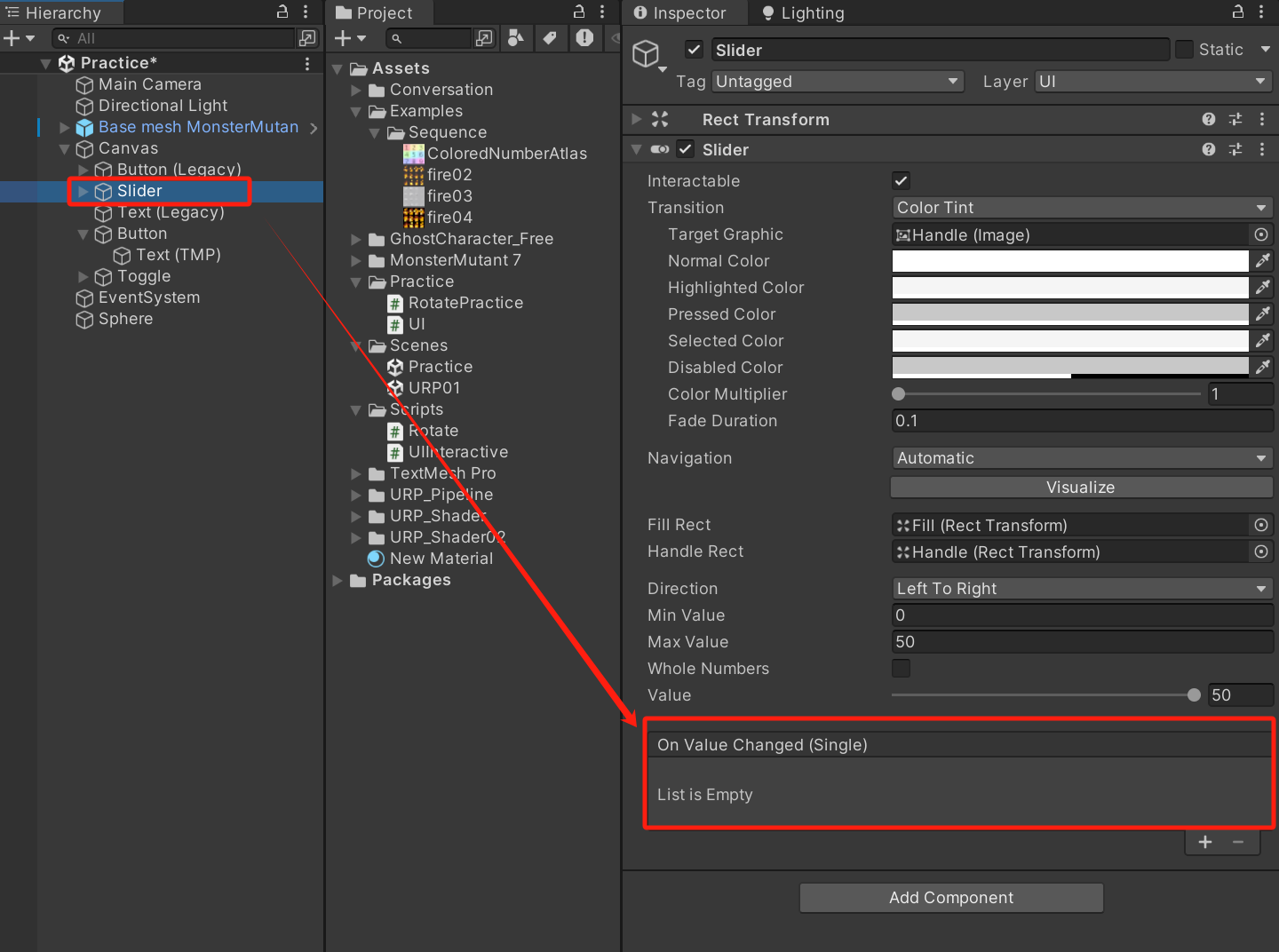1279x952 pixels.
Task: Expand the Packages folder
Action: [338, 580]
